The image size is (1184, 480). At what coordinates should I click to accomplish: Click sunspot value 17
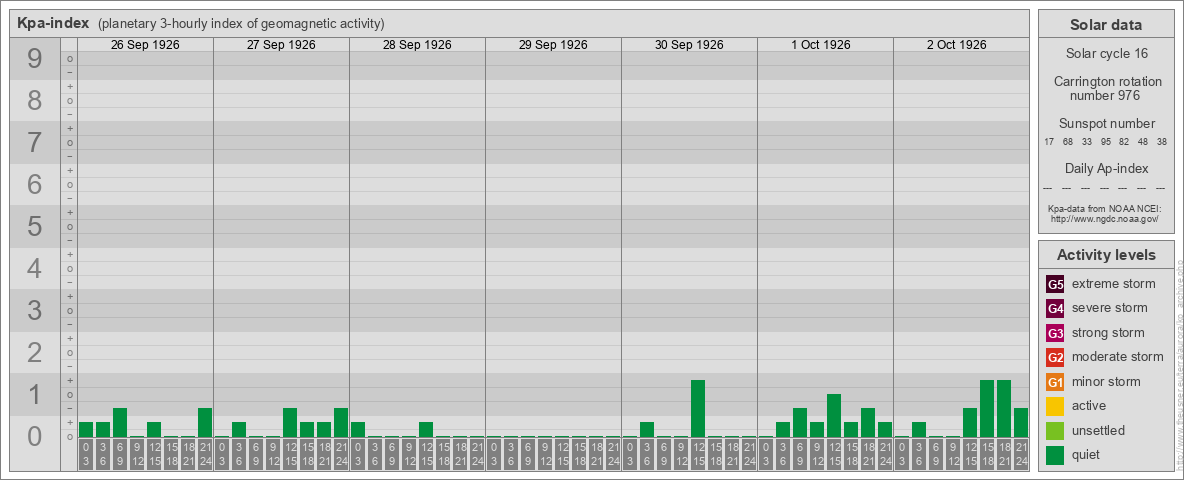tap(1049, 142)
